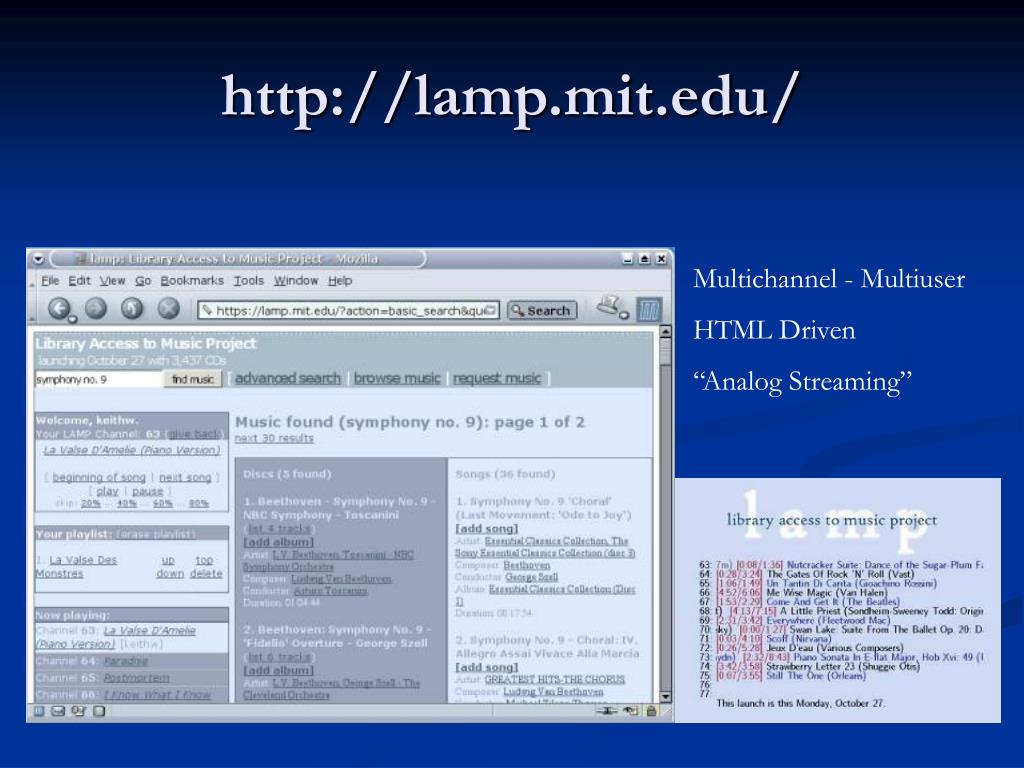
Task: Click 'list 4 tracks' under Toscanini disc
Action: (280, 529)
